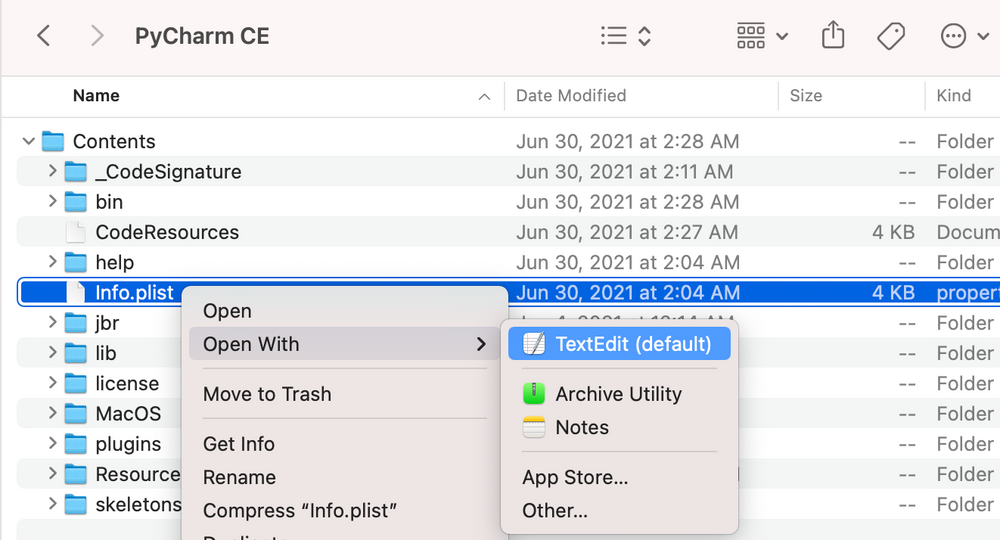Click the Finder back navigation arrow
Image resolution: width=1000 pixels, height=540 pixels.
click(x=43, y=36)
